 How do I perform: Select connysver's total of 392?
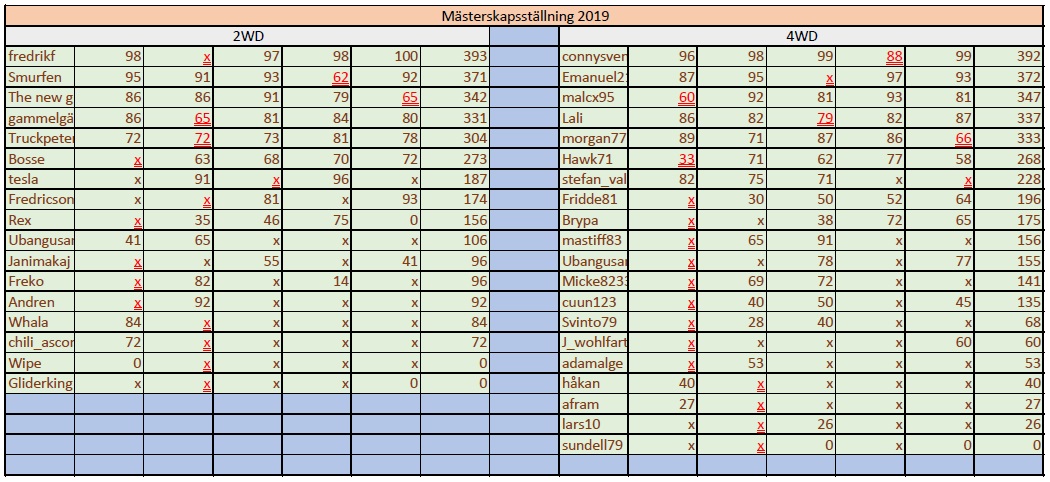[1009, 57]
